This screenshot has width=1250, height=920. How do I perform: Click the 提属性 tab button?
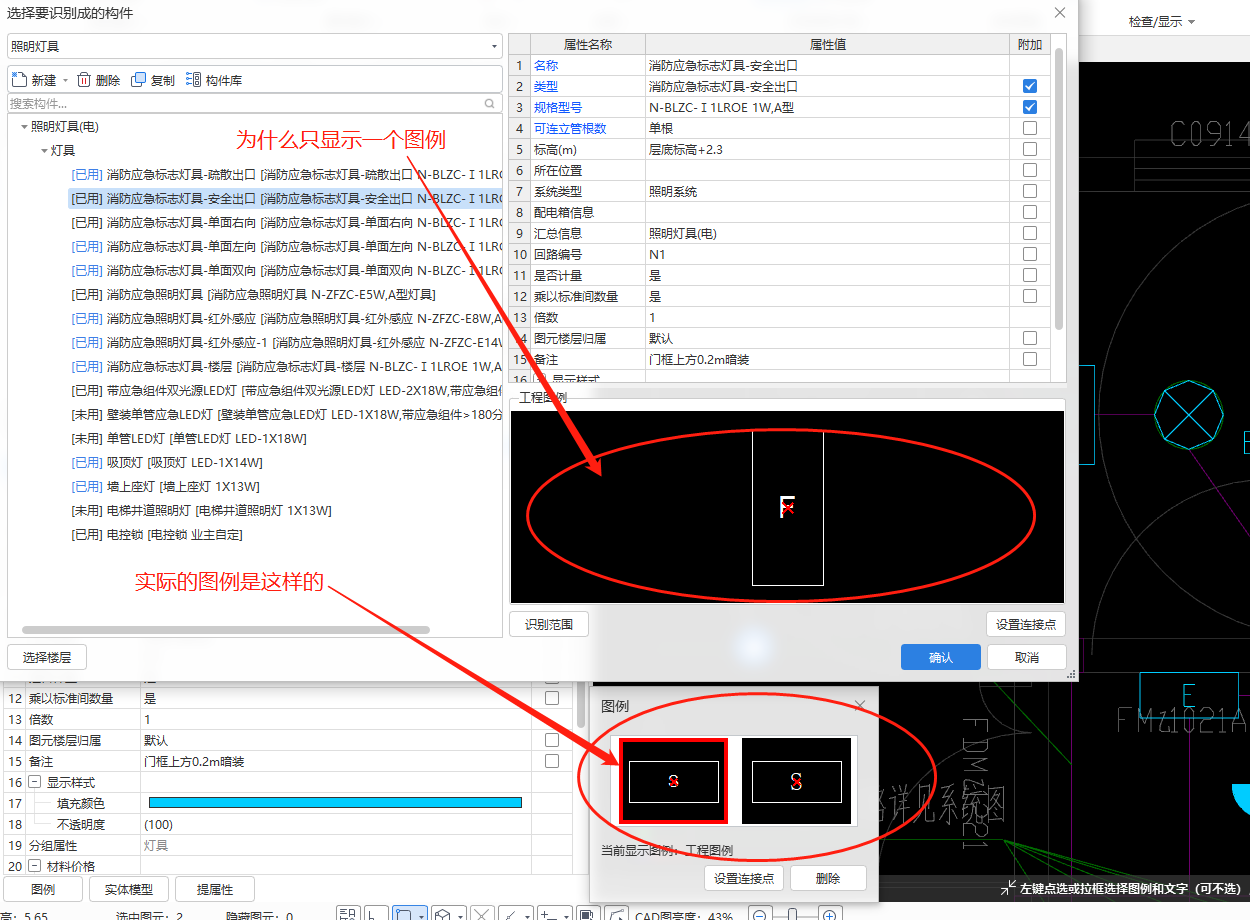point(215,889)
